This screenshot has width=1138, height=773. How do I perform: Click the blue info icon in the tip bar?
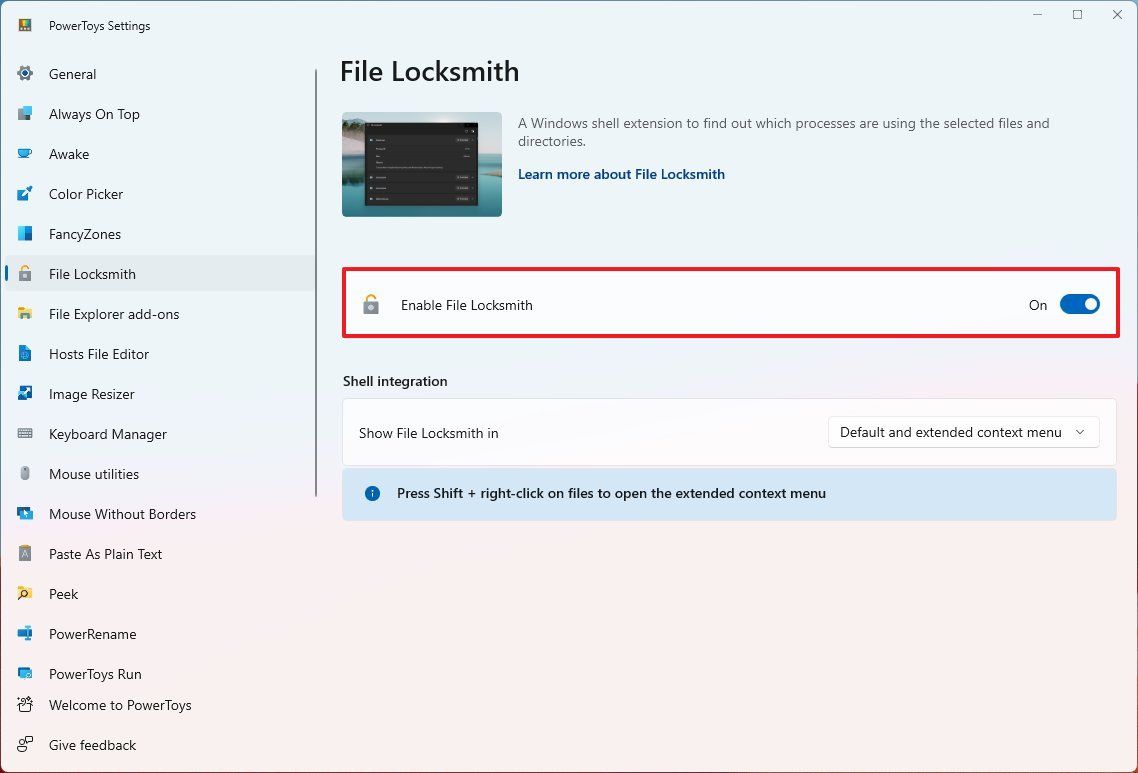[x=372, y=494]
